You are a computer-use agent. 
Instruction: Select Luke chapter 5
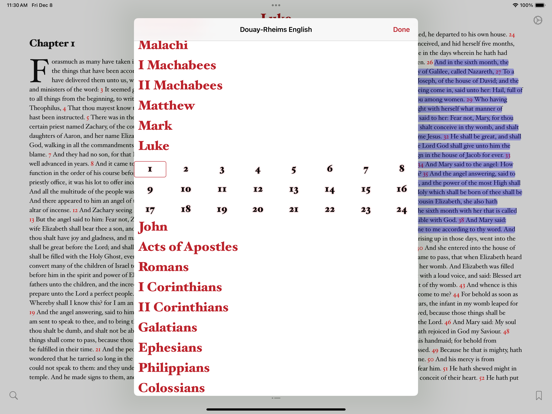(x=294, y=170)
